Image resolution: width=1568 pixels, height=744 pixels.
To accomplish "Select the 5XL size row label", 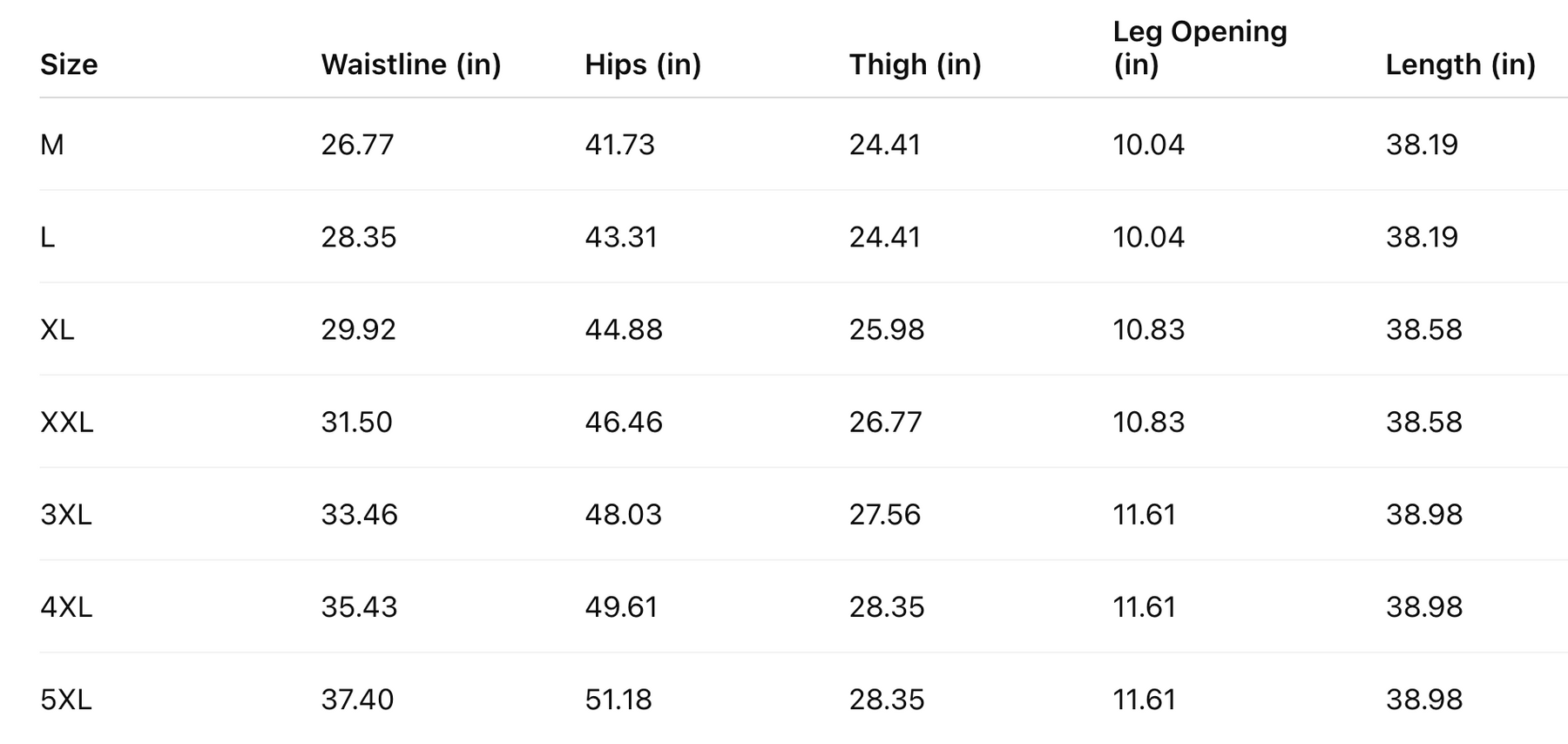I will (x=65, y=700).
